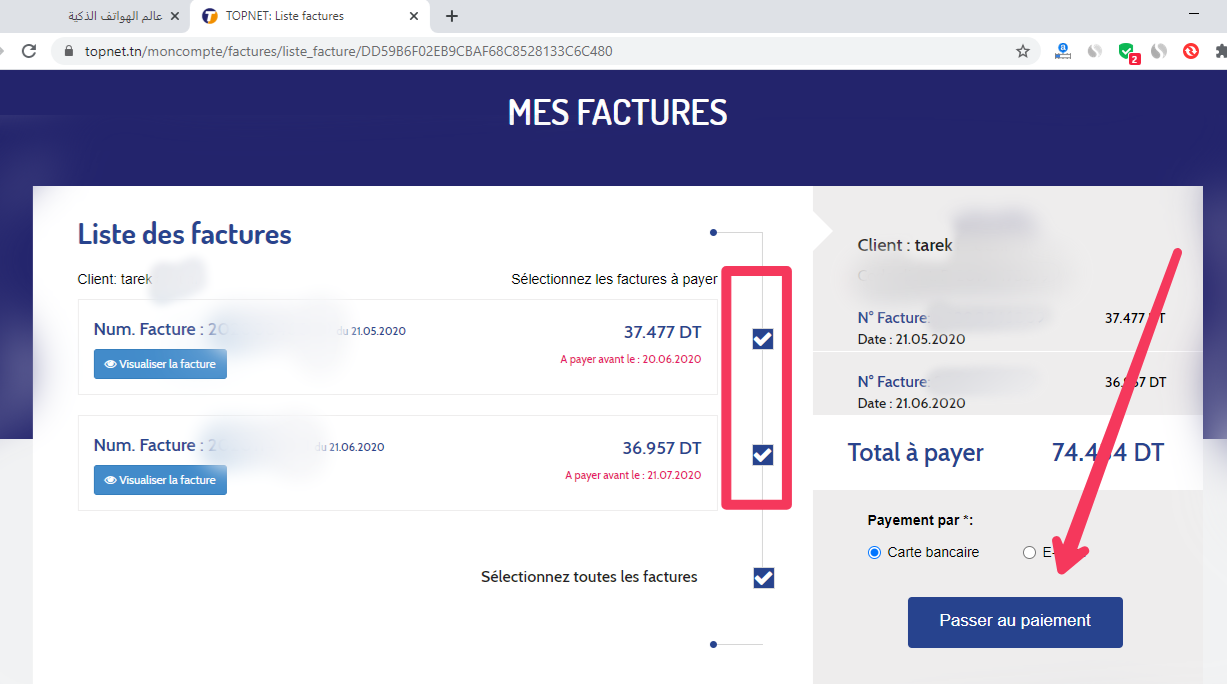This screenshot has width=1227, height=684.
Task: Open the second 'Visualiser la facture' button
Action: pyautogui.click(x=160, y=480)
